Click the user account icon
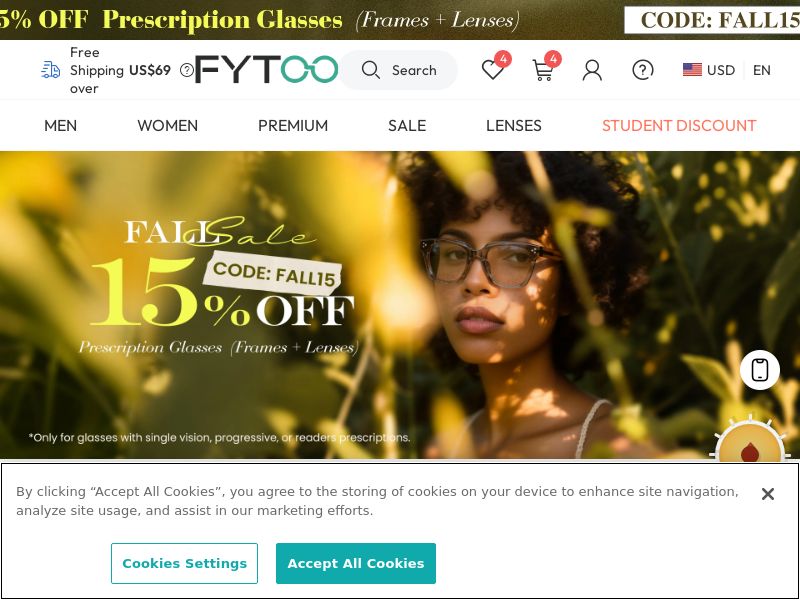The width and height of the screenshot is (800, 600). [592, 70]
